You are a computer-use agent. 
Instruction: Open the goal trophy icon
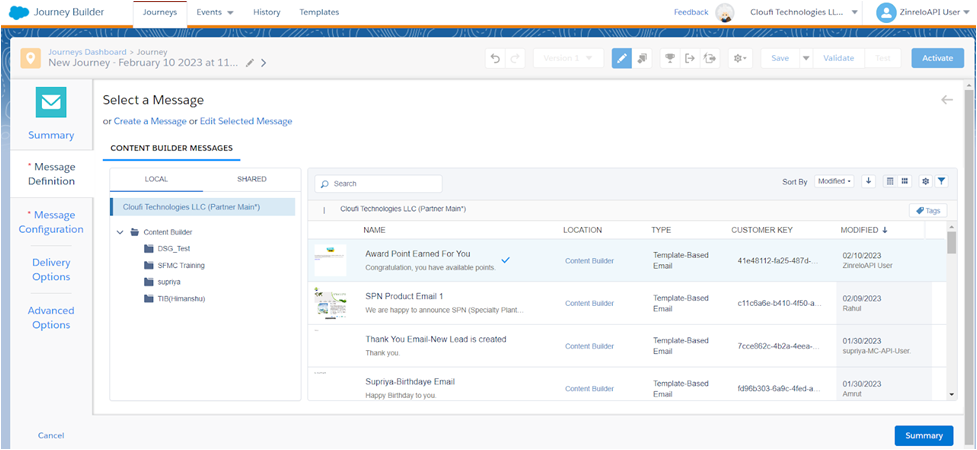[670, 58]
